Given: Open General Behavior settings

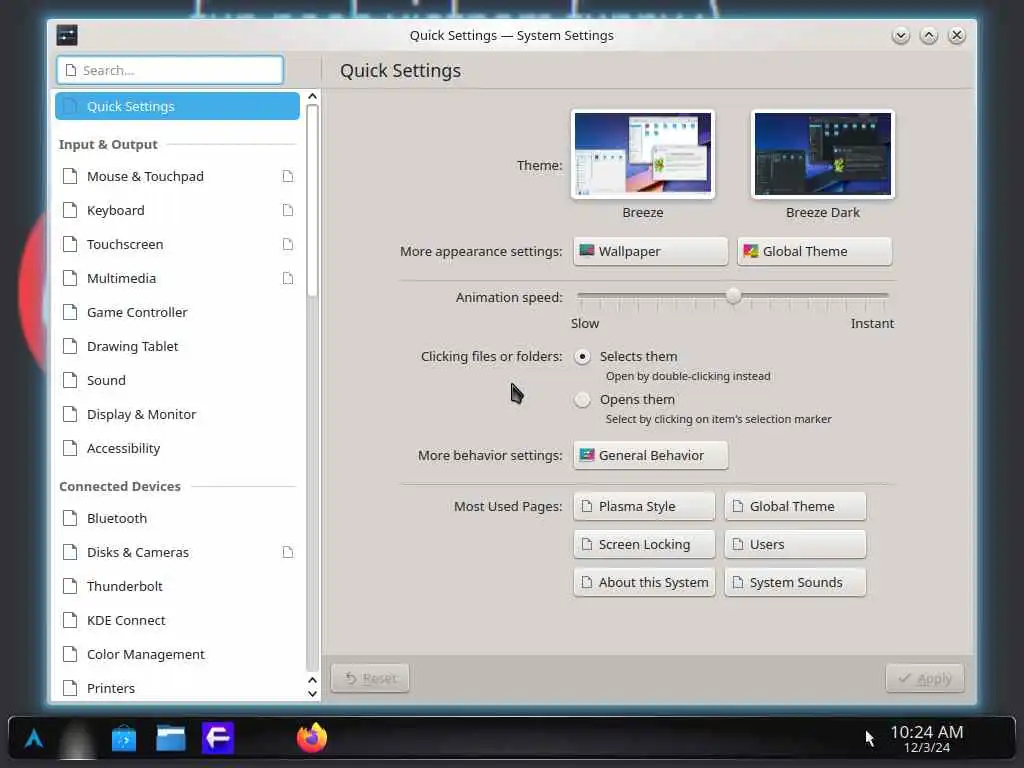Looking at the screenshot, I should pyautogui.click(x=650, y=455).
